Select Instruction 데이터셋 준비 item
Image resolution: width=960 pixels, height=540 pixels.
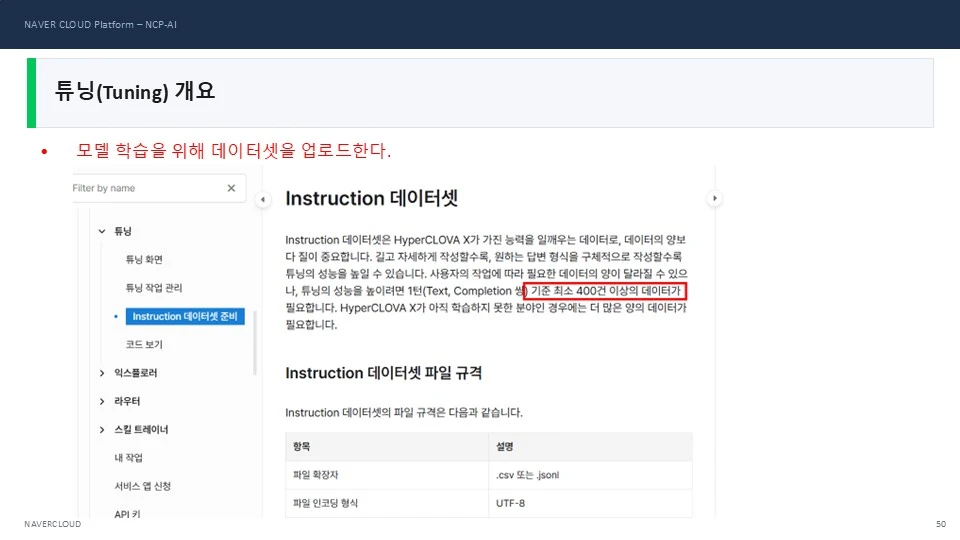pyautogui.click(x=185, y=317)
